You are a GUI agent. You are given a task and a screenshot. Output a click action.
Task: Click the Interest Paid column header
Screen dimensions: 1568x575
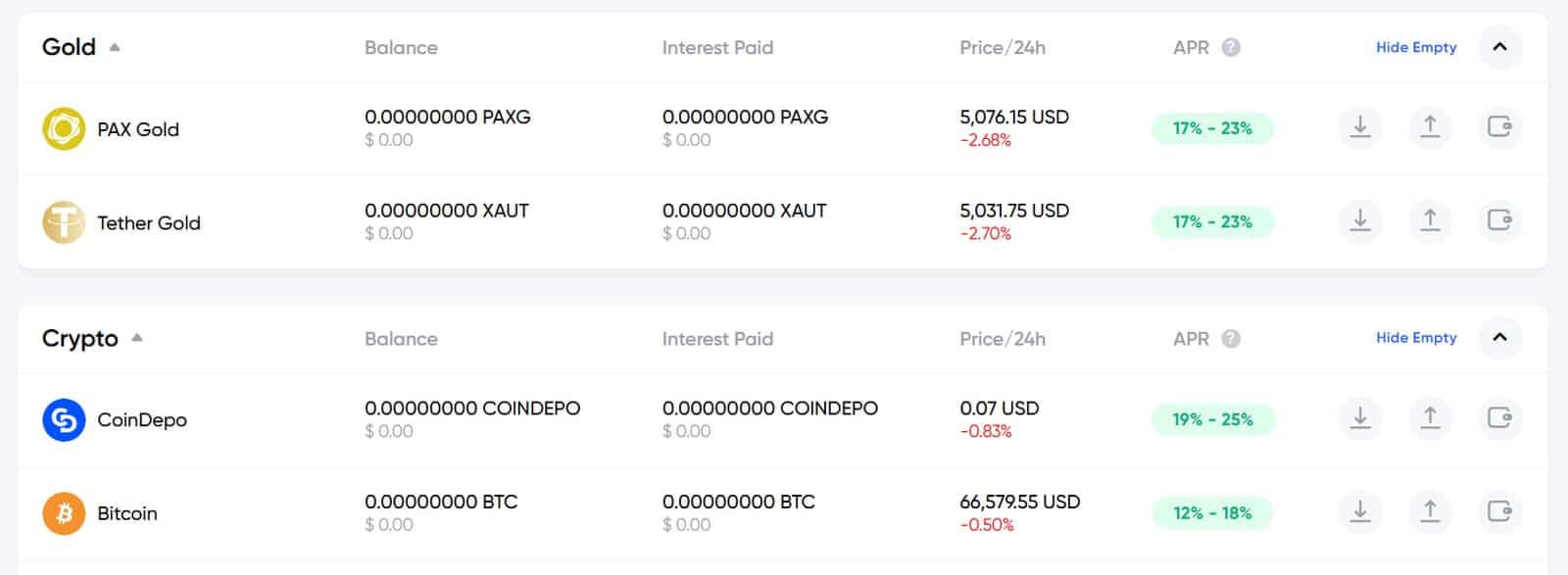coord(718,47)
